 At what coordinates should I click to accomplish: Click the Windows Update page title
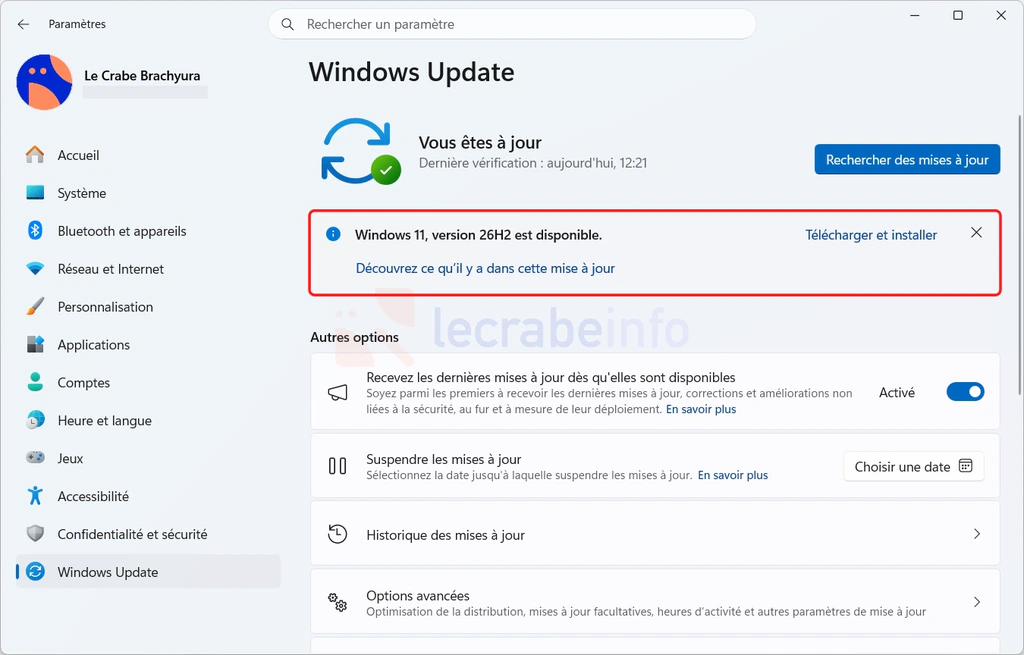[411, 72]
